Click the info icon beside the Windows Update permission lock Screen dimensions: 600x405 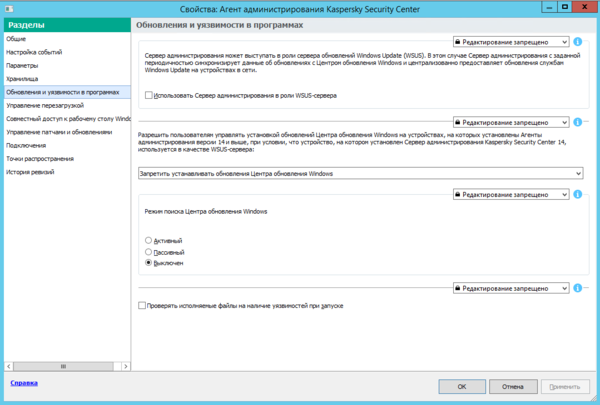578,122
